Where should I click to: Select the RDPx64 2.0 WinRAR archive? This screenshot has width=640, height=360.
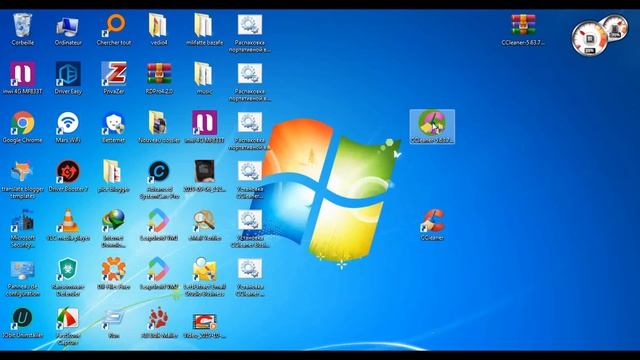coord(159,78)
